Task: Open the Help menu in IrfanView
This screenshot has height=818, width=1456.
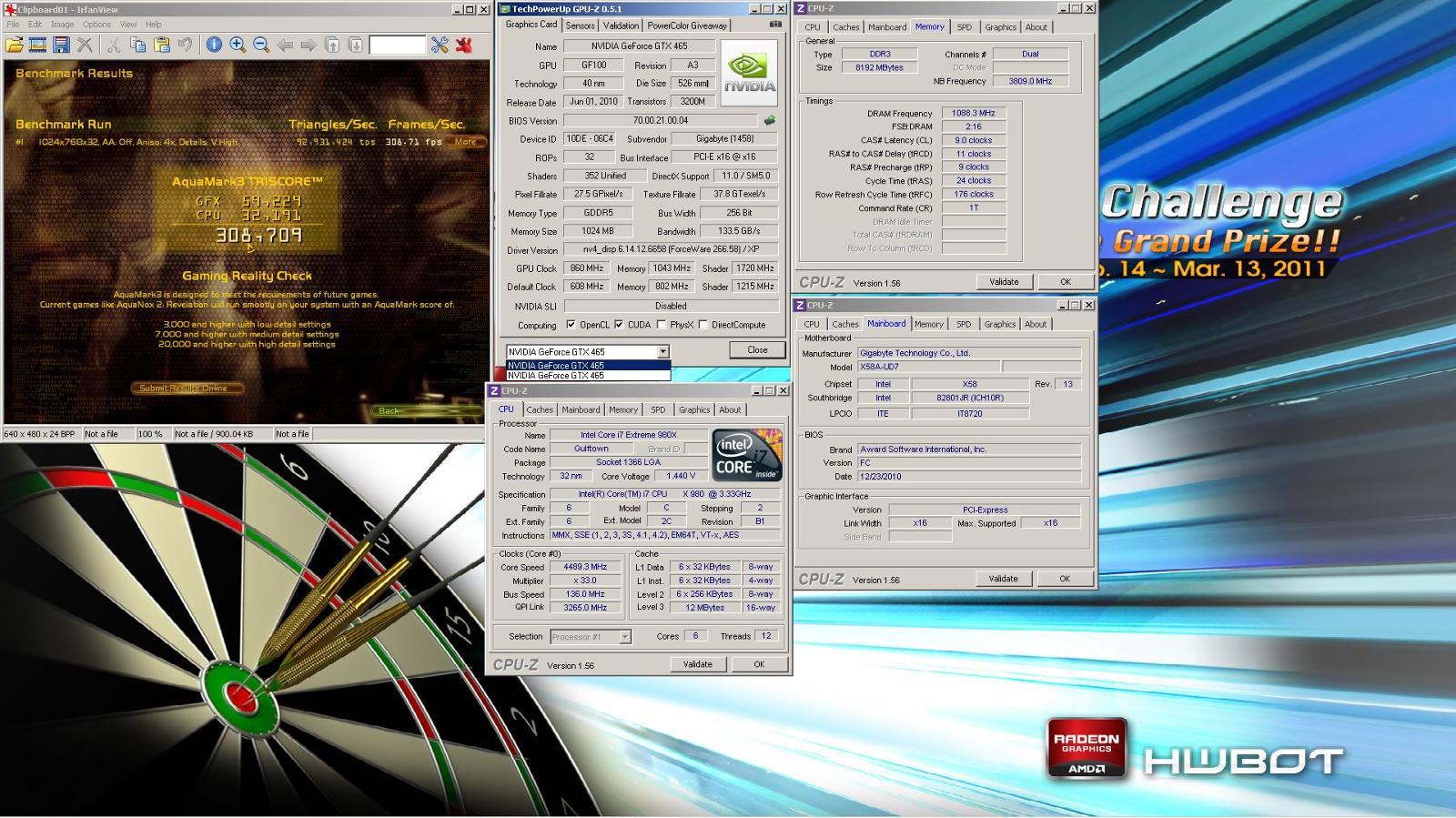Action: click(x=154, y=25)
